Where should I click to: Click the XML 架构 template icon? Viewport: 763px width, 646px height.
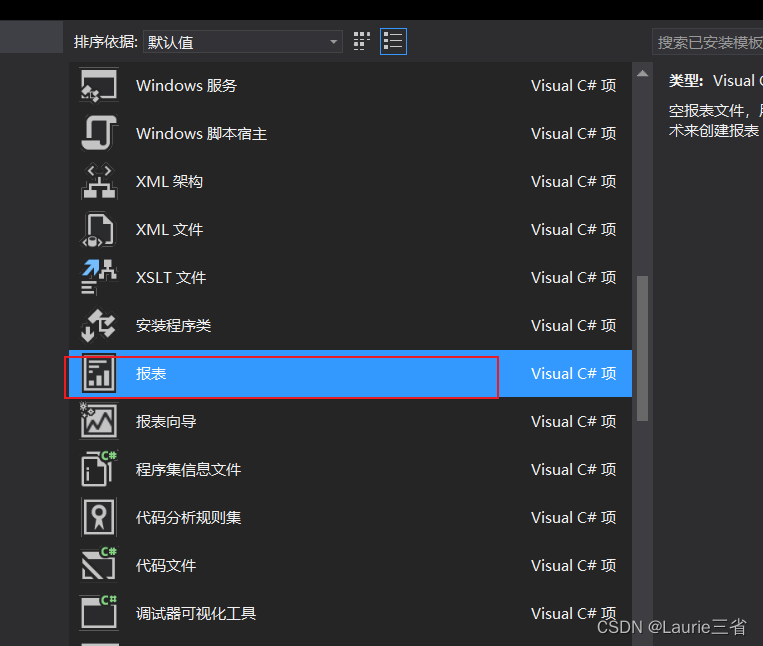pyautogui.click(x=99, y=181)
